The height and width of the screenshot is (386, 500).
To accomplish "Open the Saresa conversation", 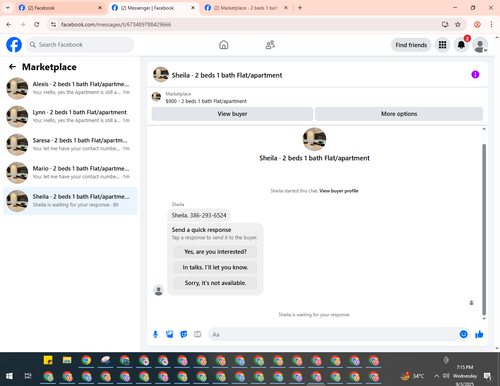I will 70,144.
